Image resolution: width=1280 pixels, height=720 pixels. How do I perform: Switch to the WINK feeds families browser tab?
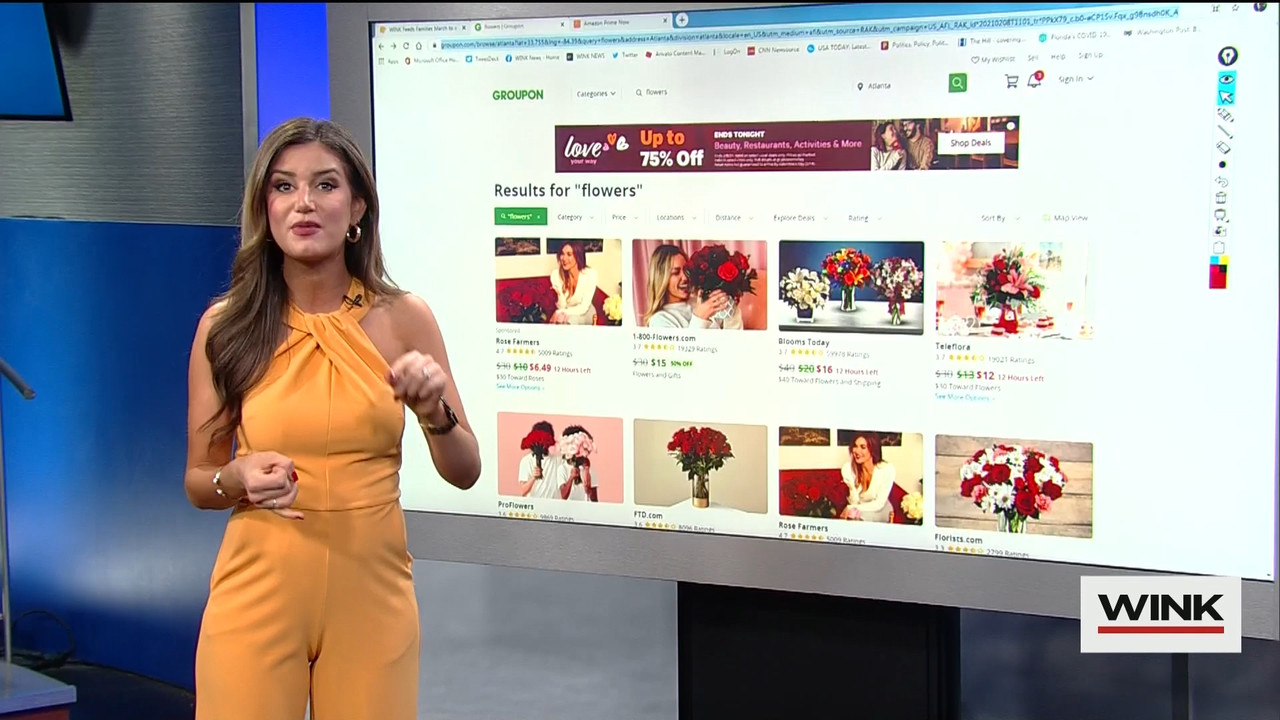pos(424,28)
